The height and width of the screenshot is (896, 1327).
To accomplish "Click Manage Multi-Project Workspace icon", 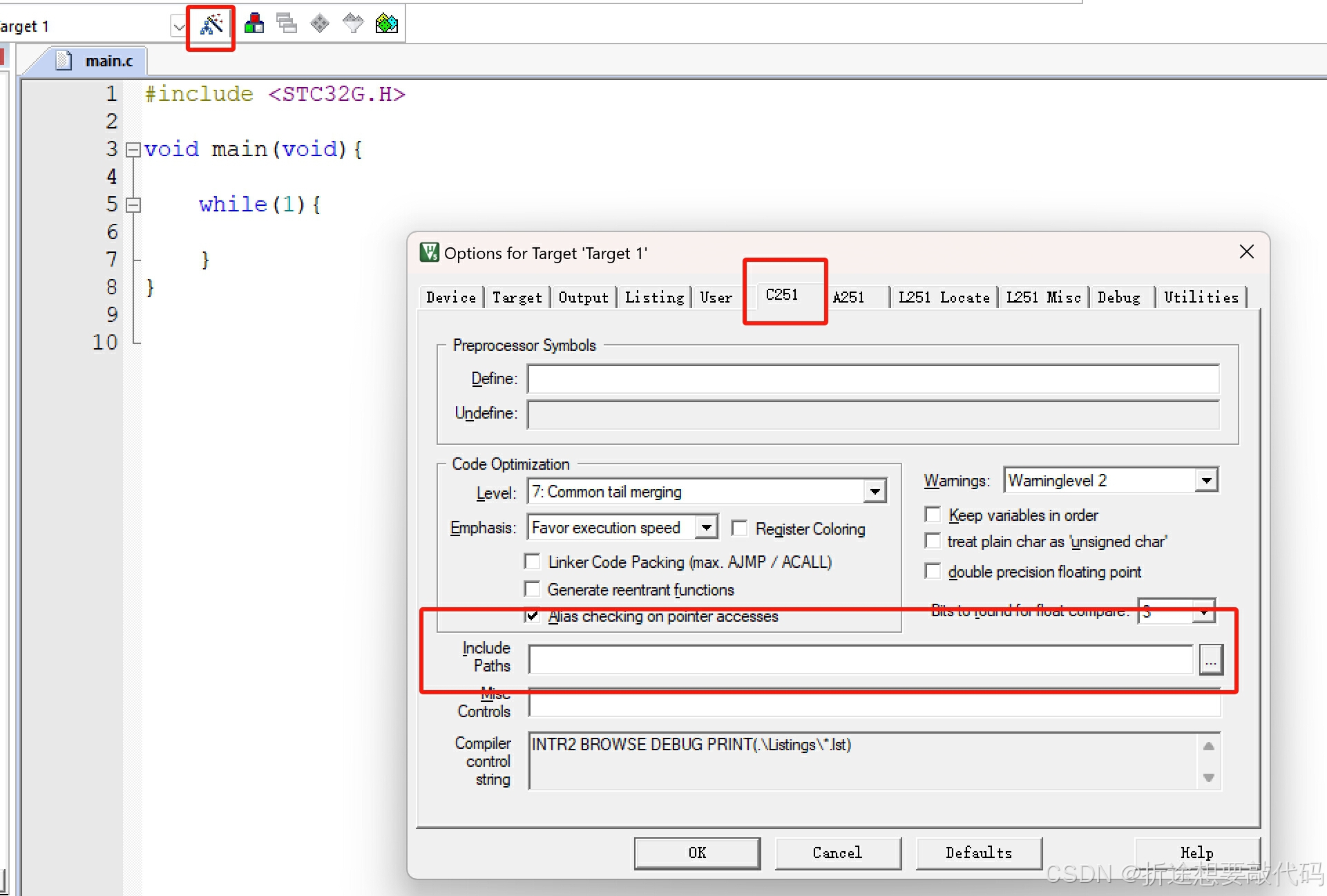I will pos(287,23).
